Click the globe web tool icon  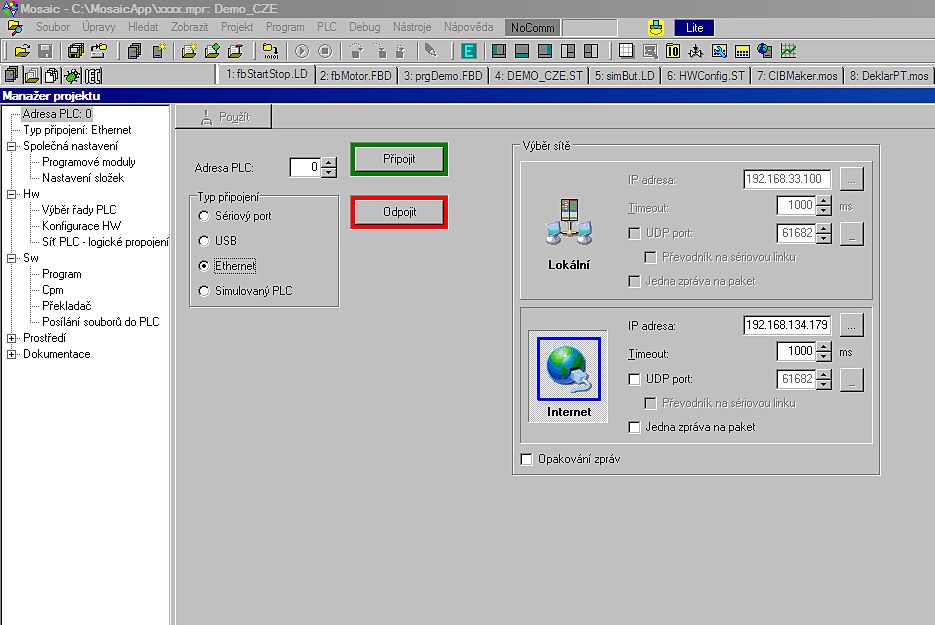pos(765,50)
